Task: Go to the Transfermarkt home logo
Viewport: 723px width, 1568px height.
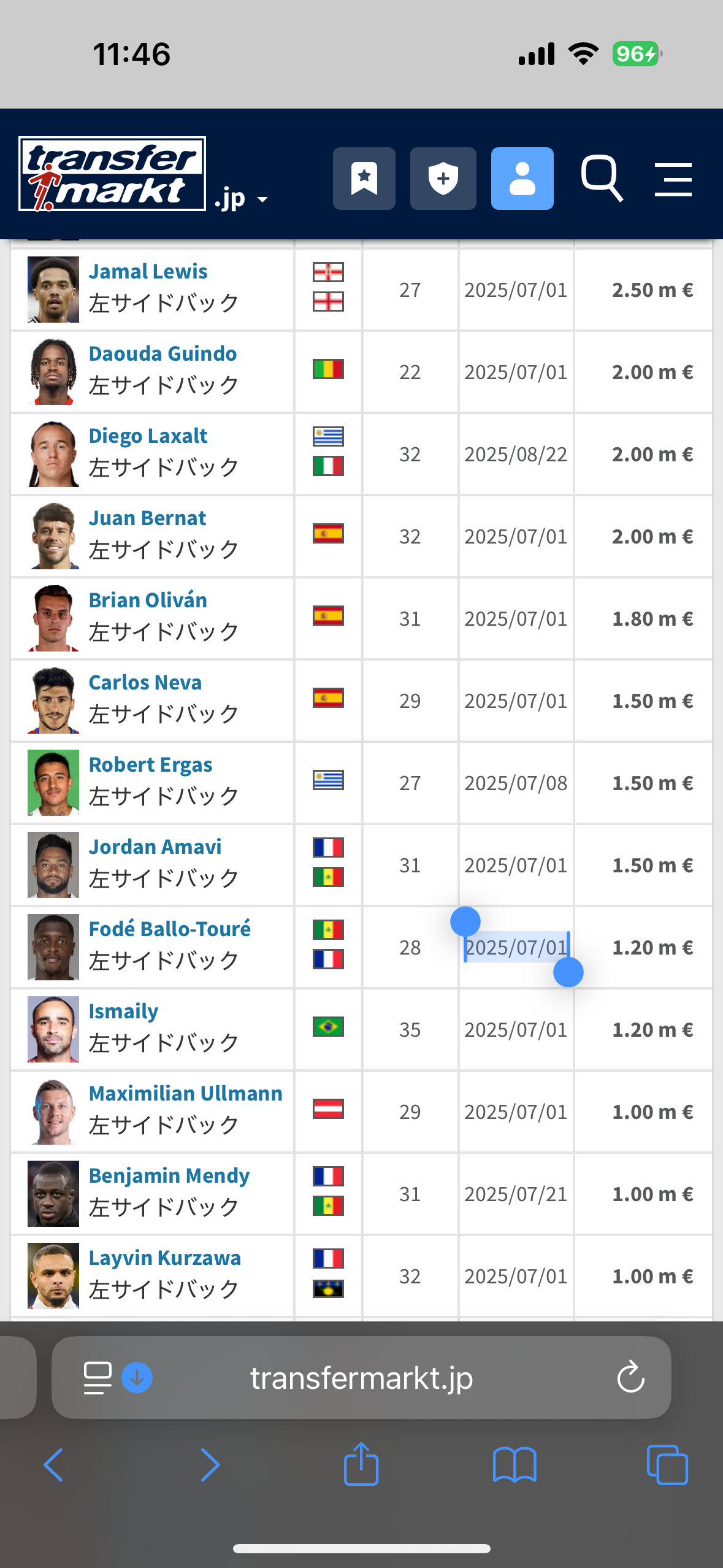Action: pyautogui.click(x=112, y=174)
